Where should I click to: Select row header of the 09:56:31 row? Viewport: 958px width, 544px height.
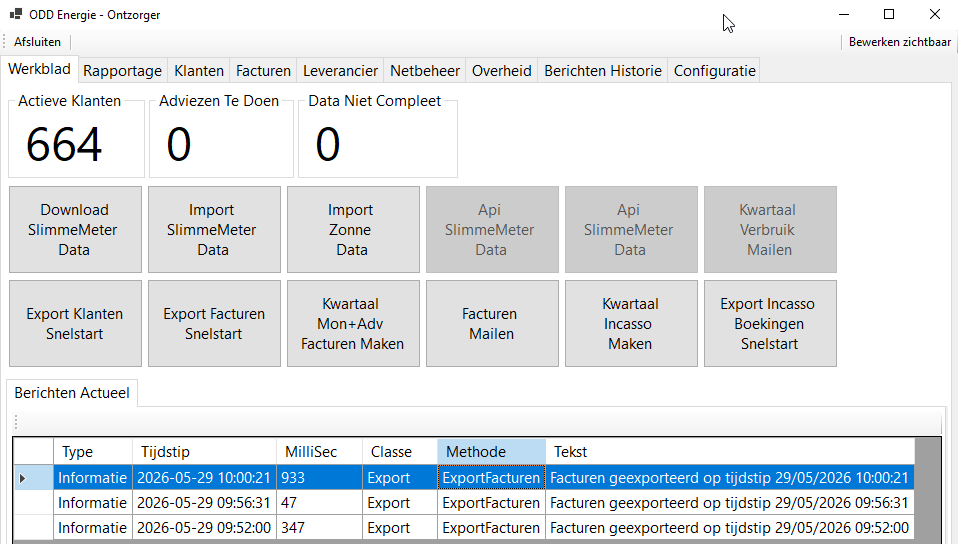click(33, 503)
